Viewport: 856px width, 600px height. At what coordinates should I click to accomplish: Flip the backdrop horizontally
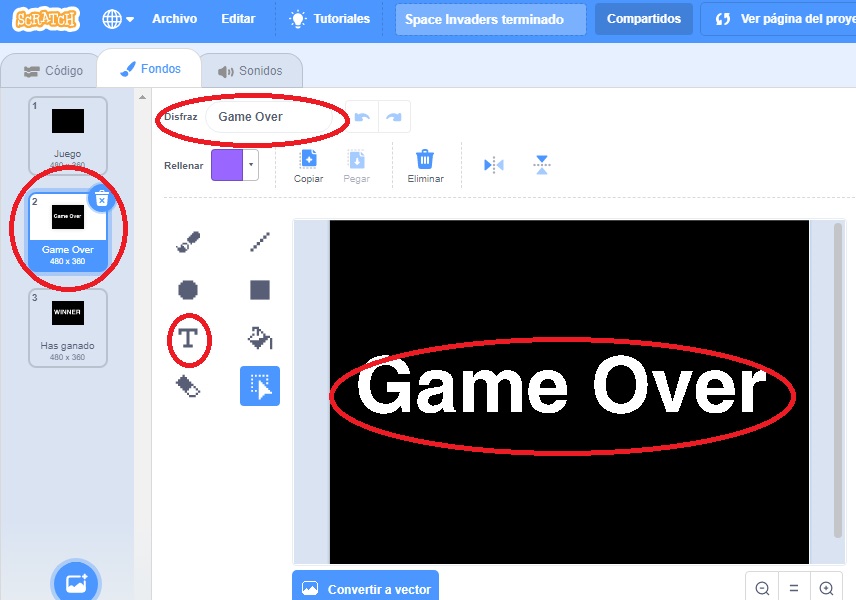coord(493,165)
